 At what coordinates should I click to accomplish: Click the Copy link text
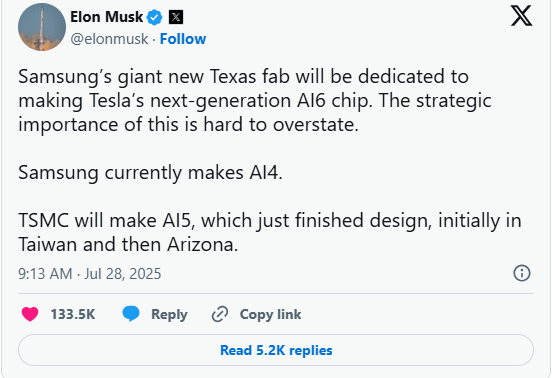(x=270, y=314)
